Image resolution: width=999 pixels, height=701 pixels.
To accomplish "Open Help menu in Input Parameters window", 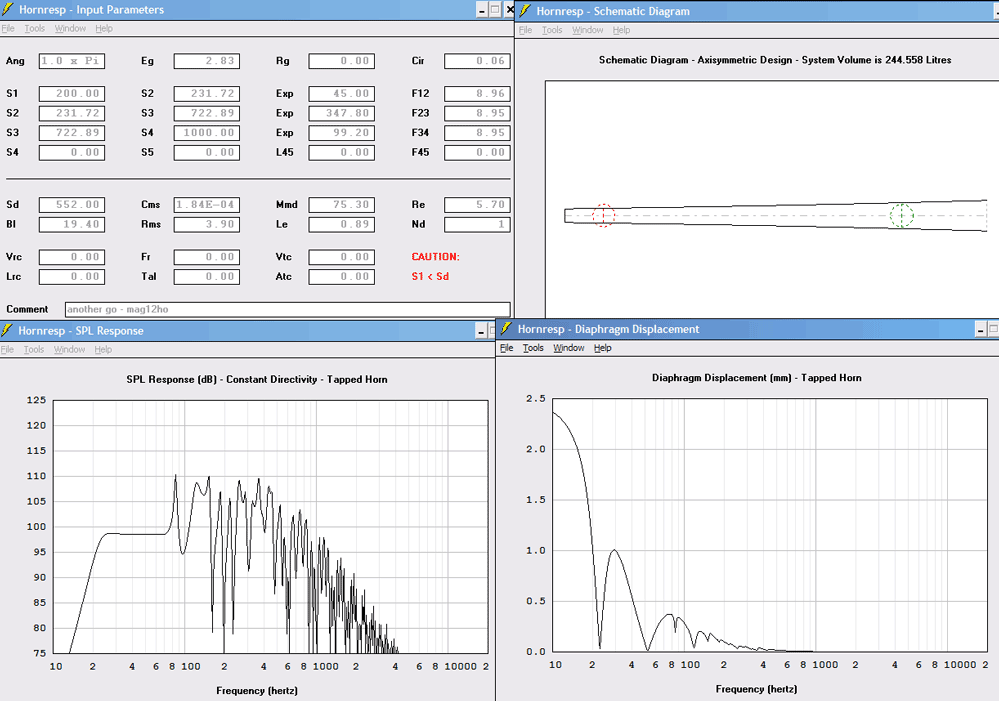I will [x=104, y=29].
